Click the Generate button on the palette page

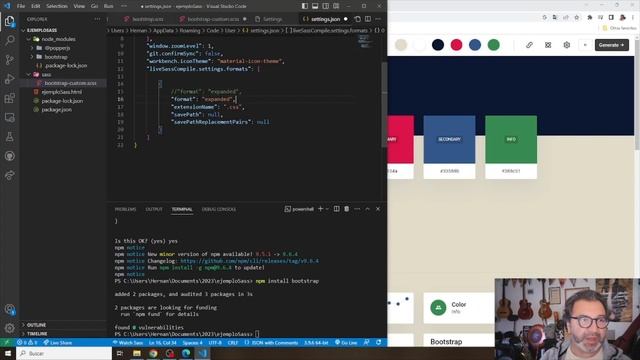[x=611, y=45]
